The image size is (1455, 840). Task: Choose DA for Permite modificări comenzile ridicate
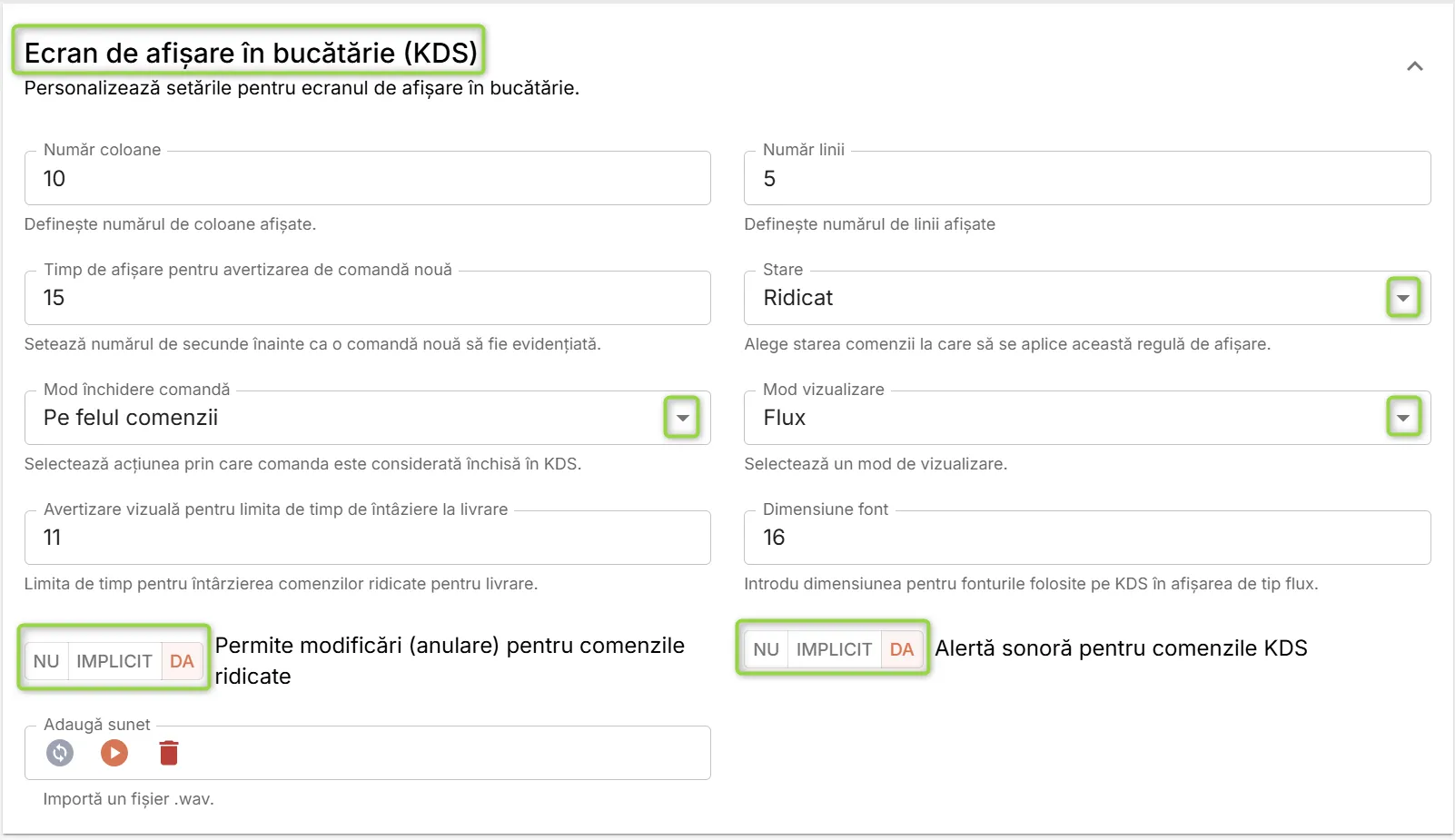click(183, 661)
